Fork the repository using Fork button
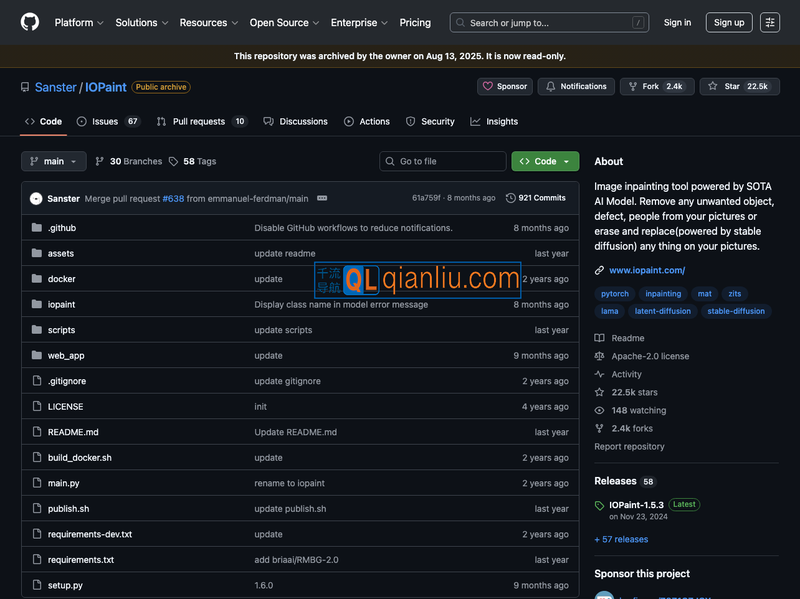 (x=655, y=87)
